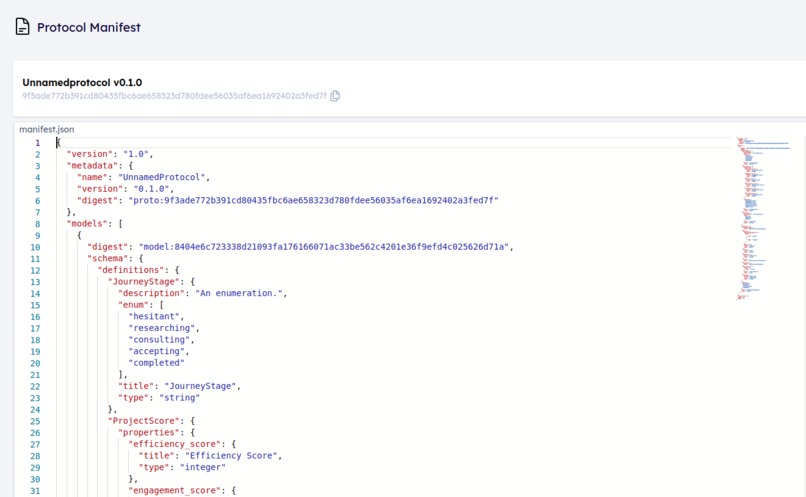Click the code minimap overview
Image resolution: width=806 pixels, height=497 pixels.
[763, 218]
